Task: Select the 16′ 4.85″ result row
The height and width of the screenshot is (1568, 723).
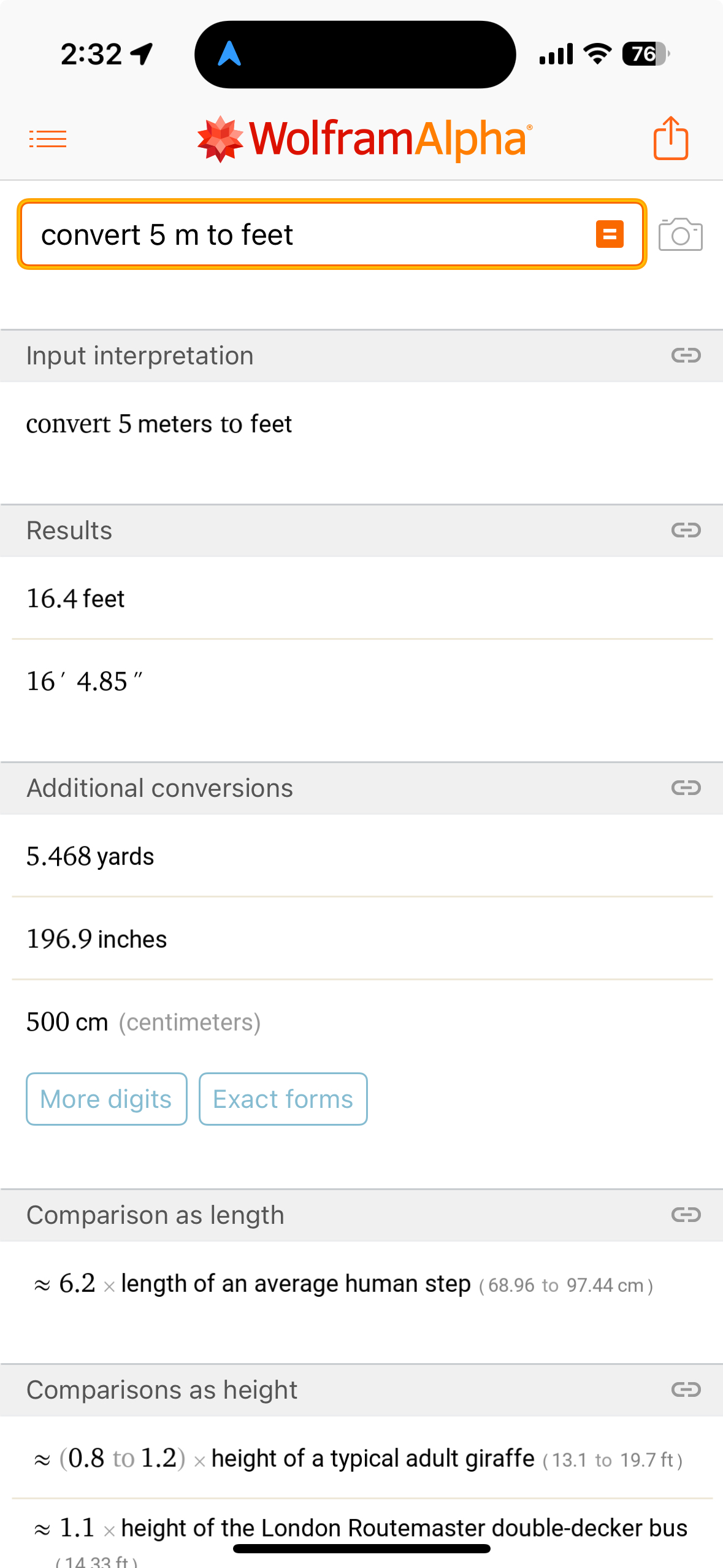Action: click(85, 682)
